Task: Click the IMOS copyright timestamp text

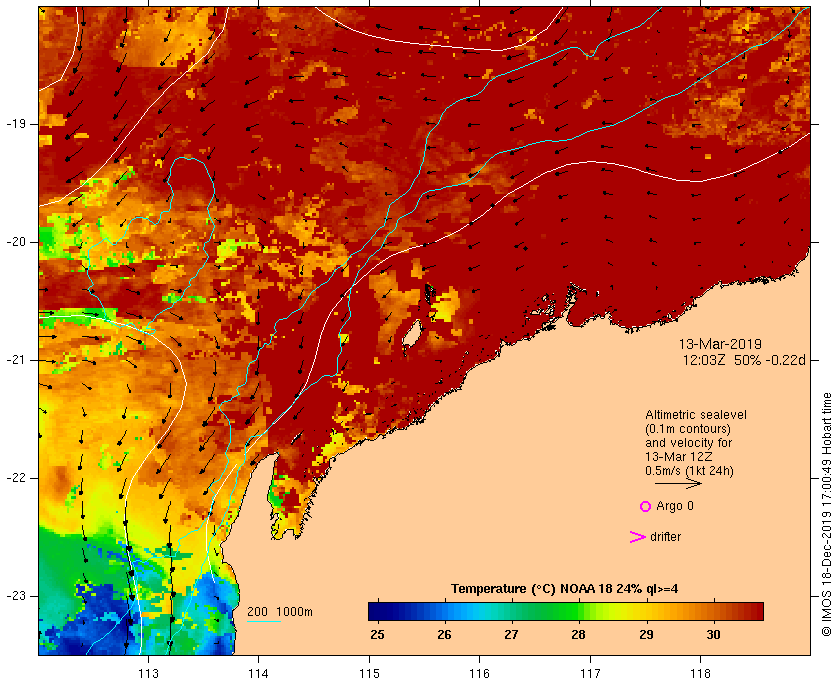Action: pyautogui.click(x=827, y=514)
